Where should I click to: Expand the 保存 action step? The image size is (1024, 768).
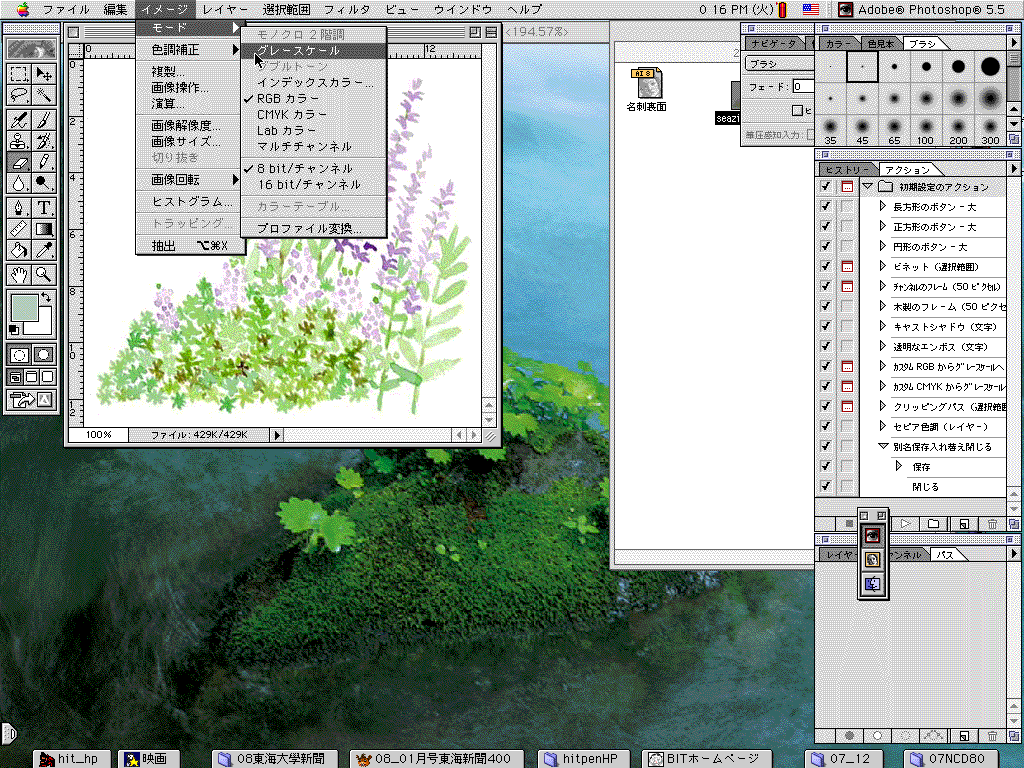coord(898,467)
